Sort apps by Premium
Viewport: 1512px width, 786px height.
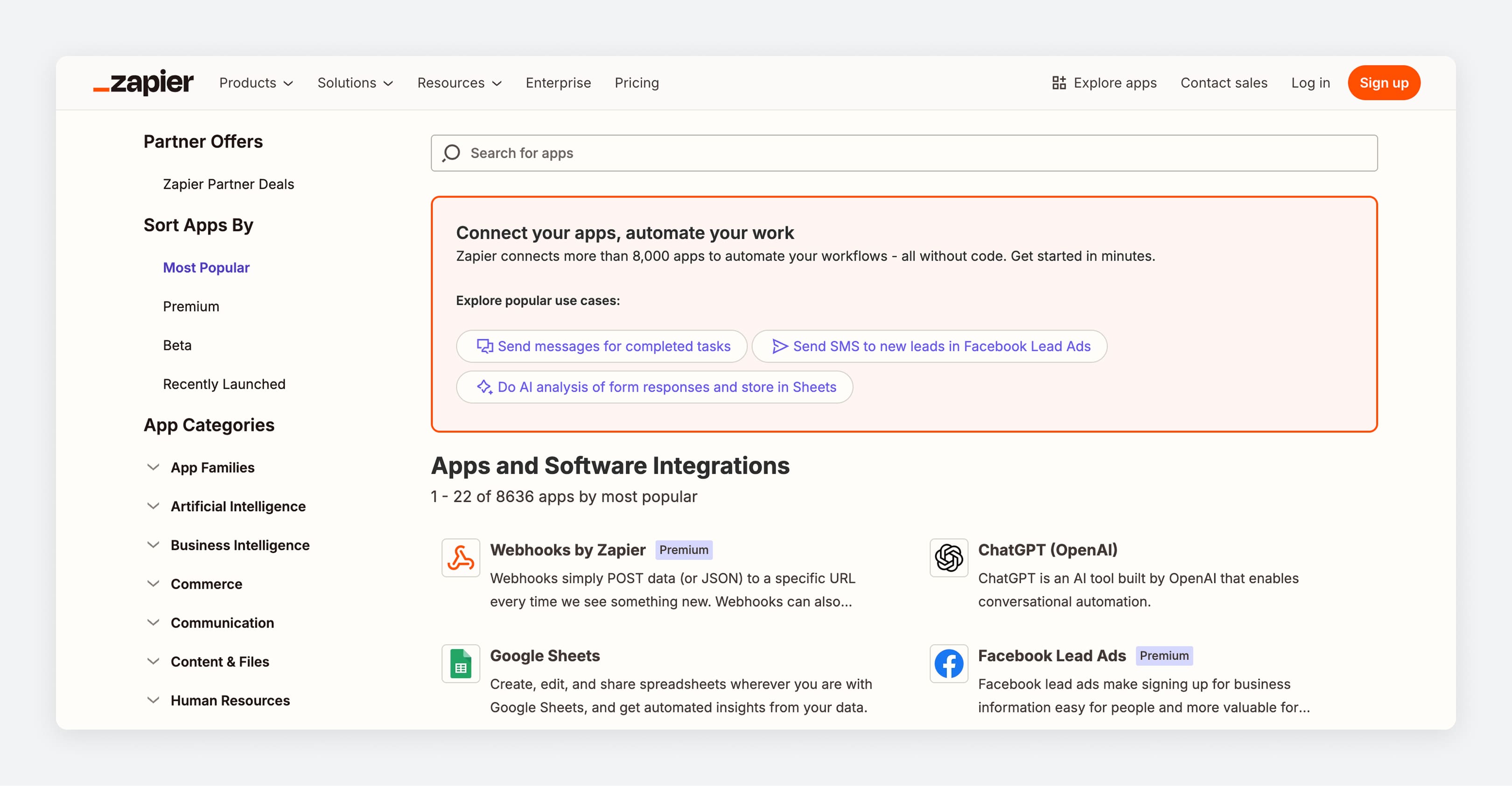[x=191, y=306]
